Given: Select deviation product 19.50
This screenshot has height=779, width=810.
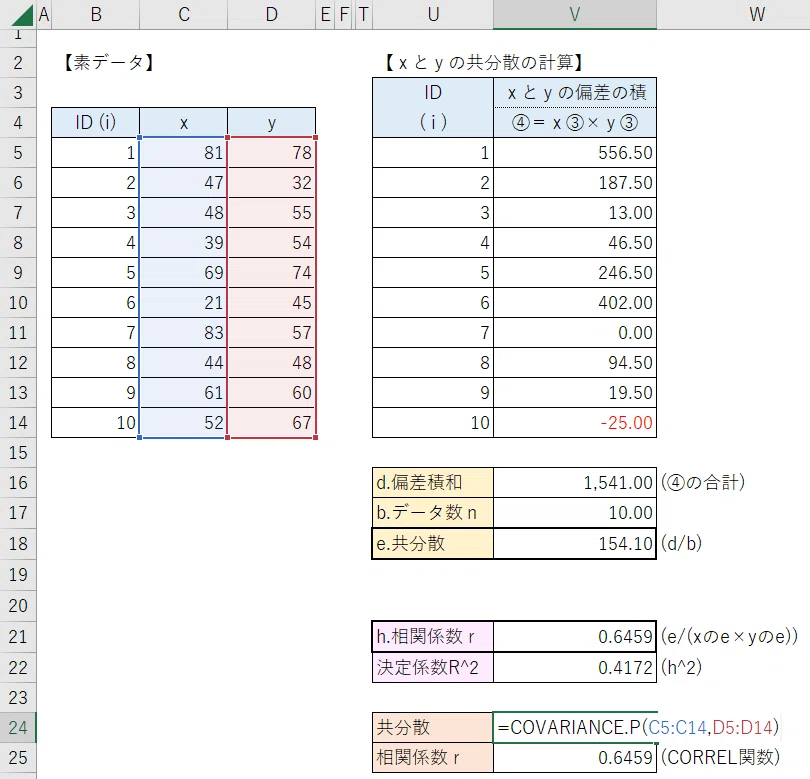Looking at the screenshot, I should 575,392.
